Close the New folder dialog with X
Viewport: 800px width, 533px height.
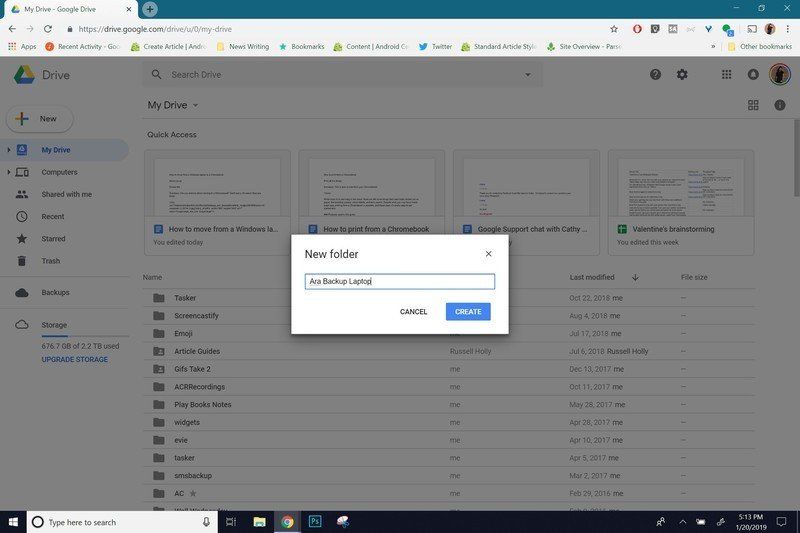(x=488, y=254)
